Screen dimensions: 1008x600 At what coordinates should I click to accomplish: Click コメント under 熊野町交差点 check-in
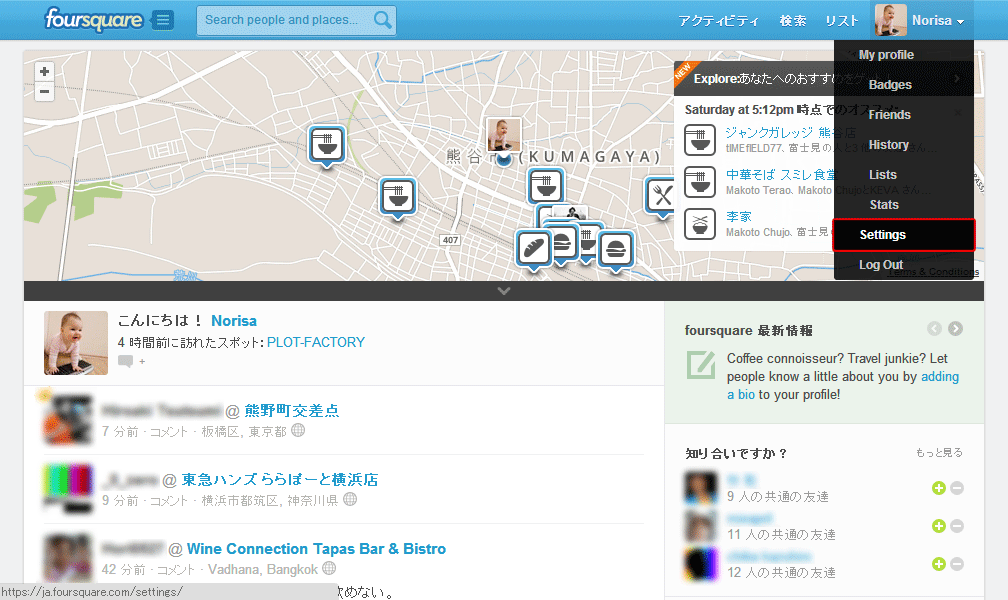pos(169,432)
